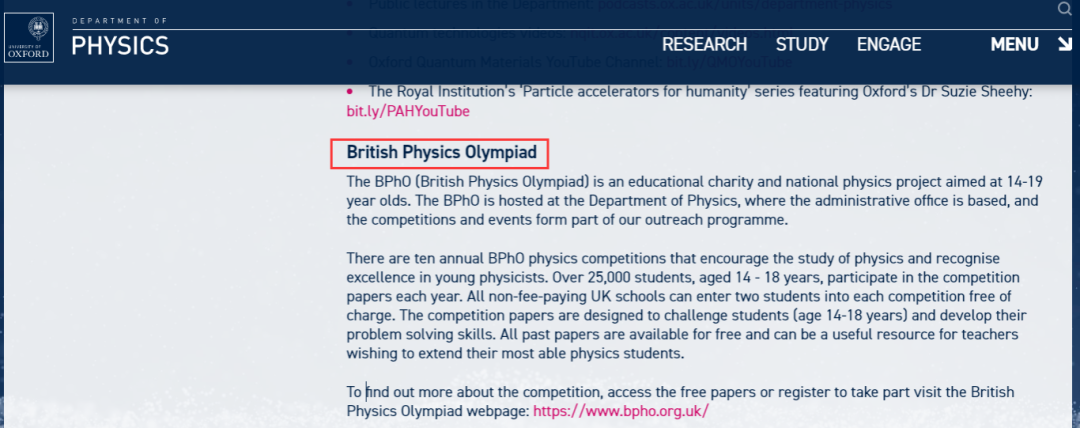This screenshot has width=1080, height=428.
Task: Go to Department of Physics home logo
Action: (x=120, y=39)
